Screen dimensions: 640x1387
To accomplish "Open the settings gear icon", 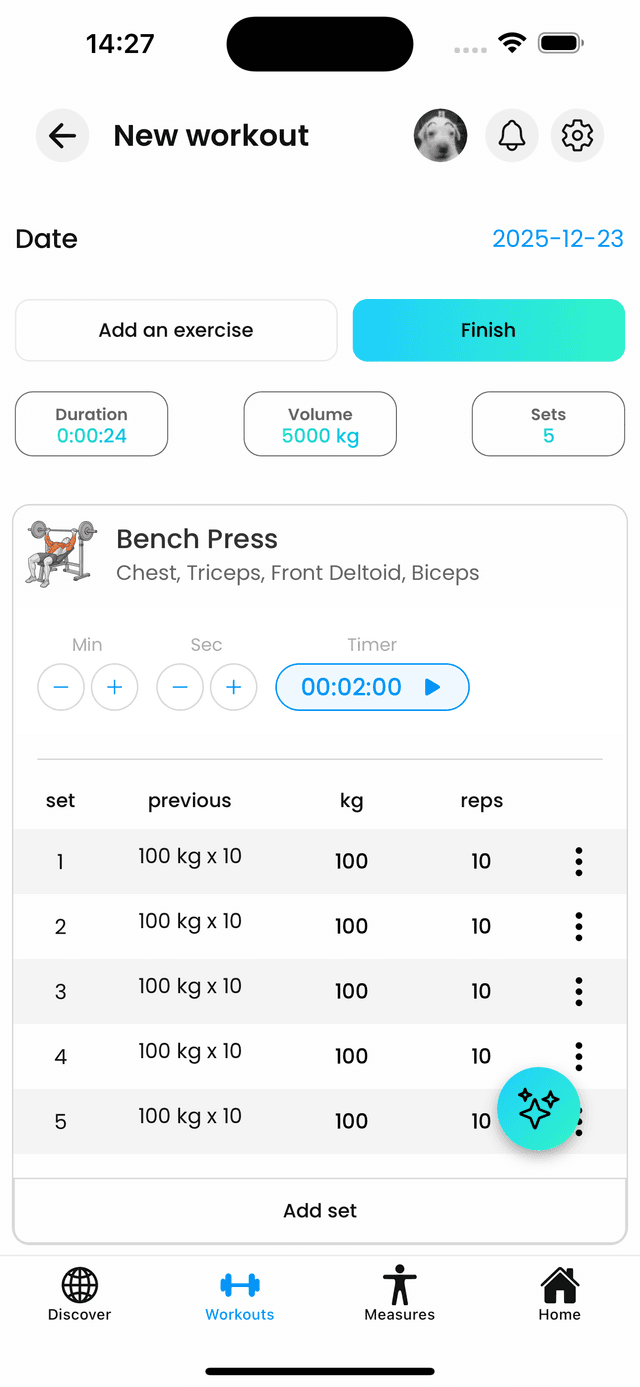I will 577,135.
